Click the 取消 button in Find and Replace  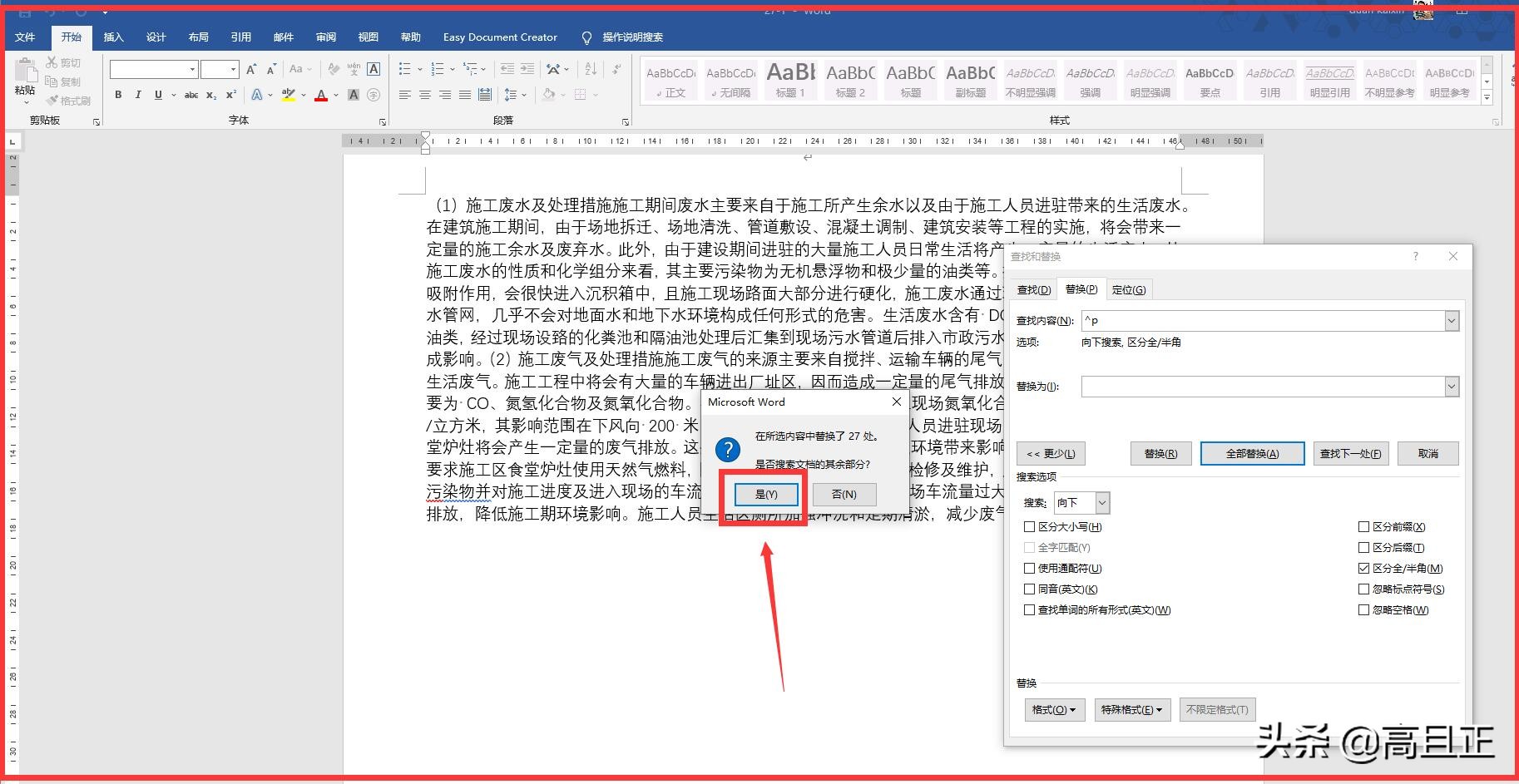pos(1428,453)
